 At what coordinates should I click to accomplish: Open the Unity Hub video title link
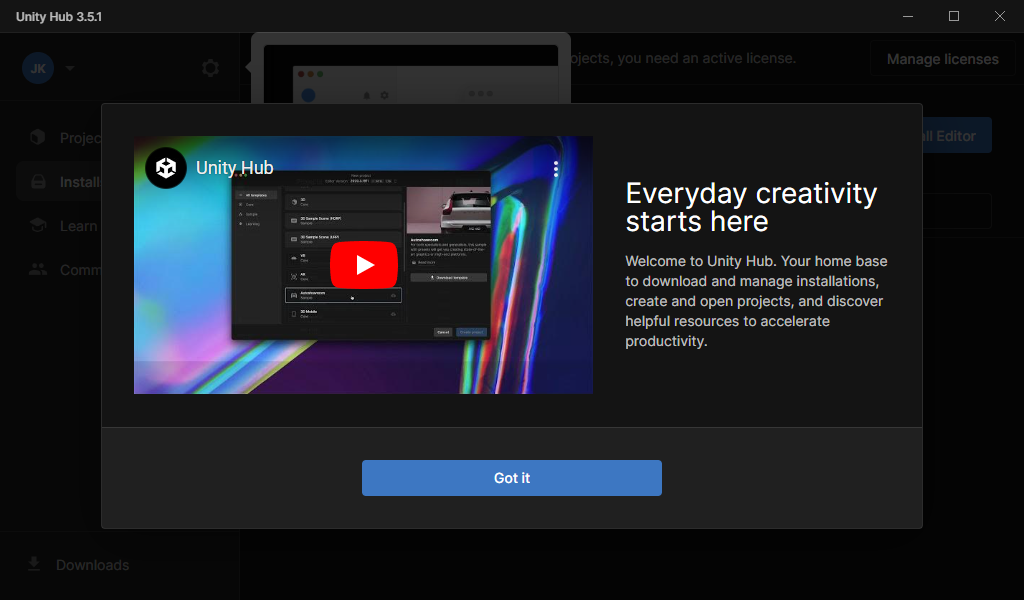234,168
